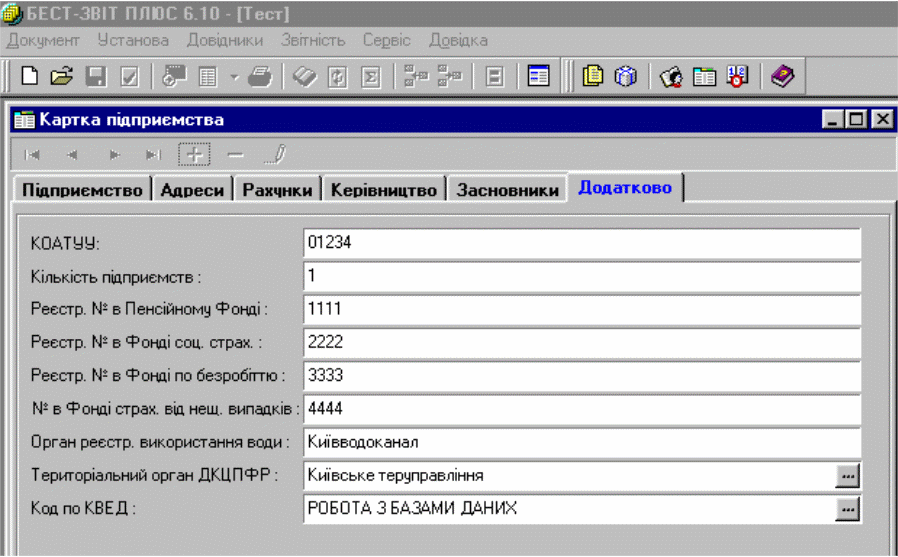Image resolution: width=898 pixels, height=557 pixels.
Task: Click the blue 3D box toolbar icon
Action: (626, 77)
